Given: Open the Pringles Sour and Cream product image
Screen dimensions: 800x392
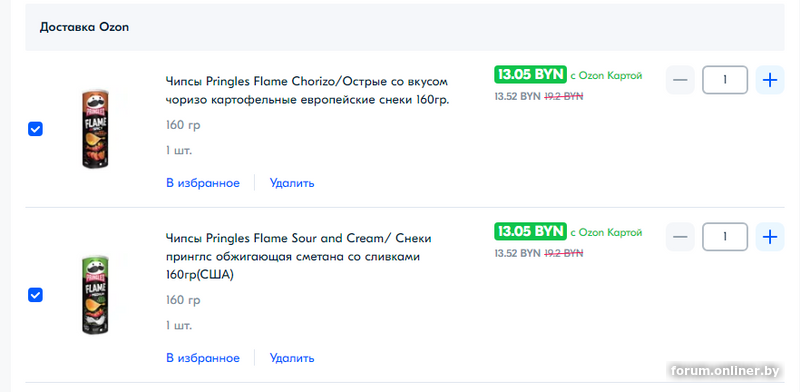Looking at the screenshot, I should (x=95, y=295).
